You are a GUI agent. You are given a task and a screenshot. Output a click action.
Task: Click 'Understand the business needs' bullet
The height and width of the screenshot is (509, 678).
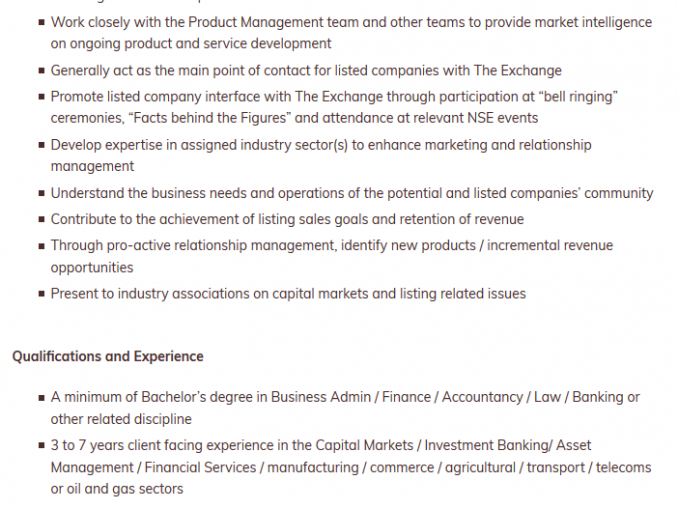tap(352, 193)
